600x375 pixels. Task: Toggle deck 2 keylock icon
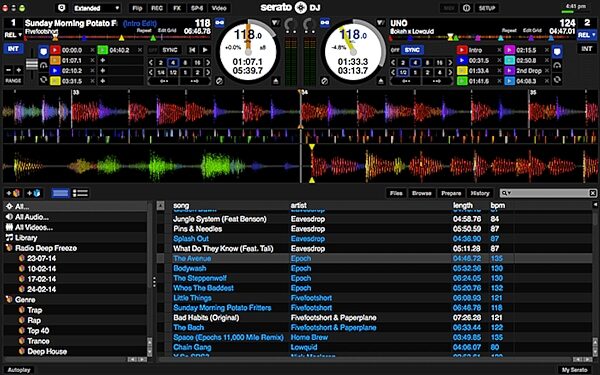(324, 23)
